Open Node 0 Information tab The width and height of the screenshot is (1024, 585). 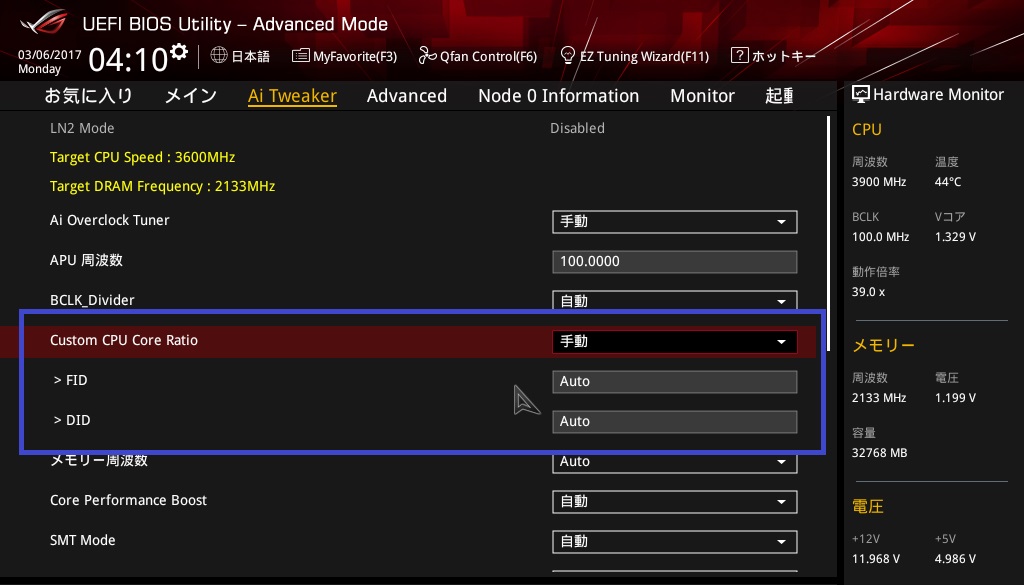[558, 95]
